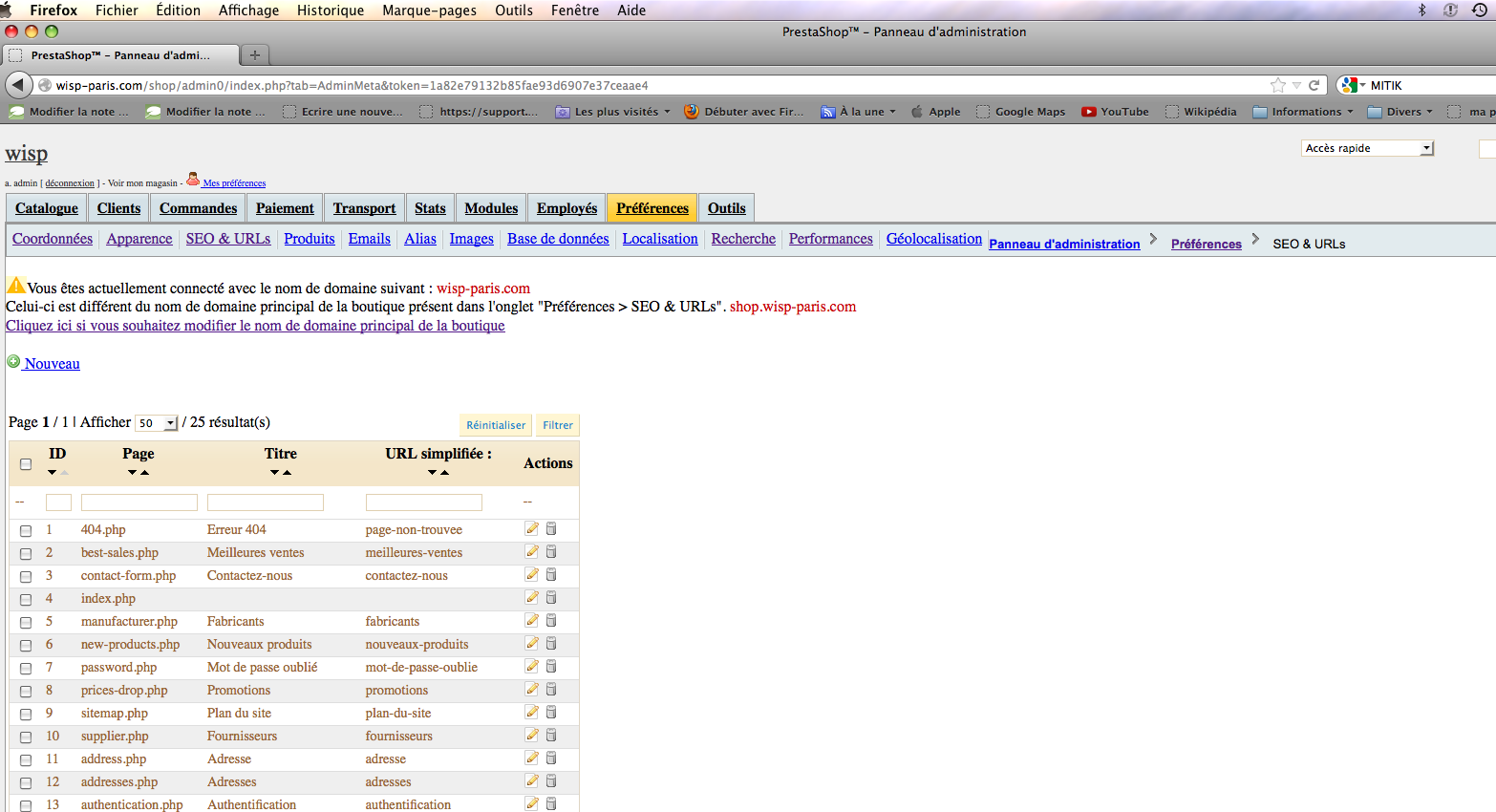Screen dimensions: 1496x812
Task: Delete the 404.php row using its trash icon
Action: (551, 528)
